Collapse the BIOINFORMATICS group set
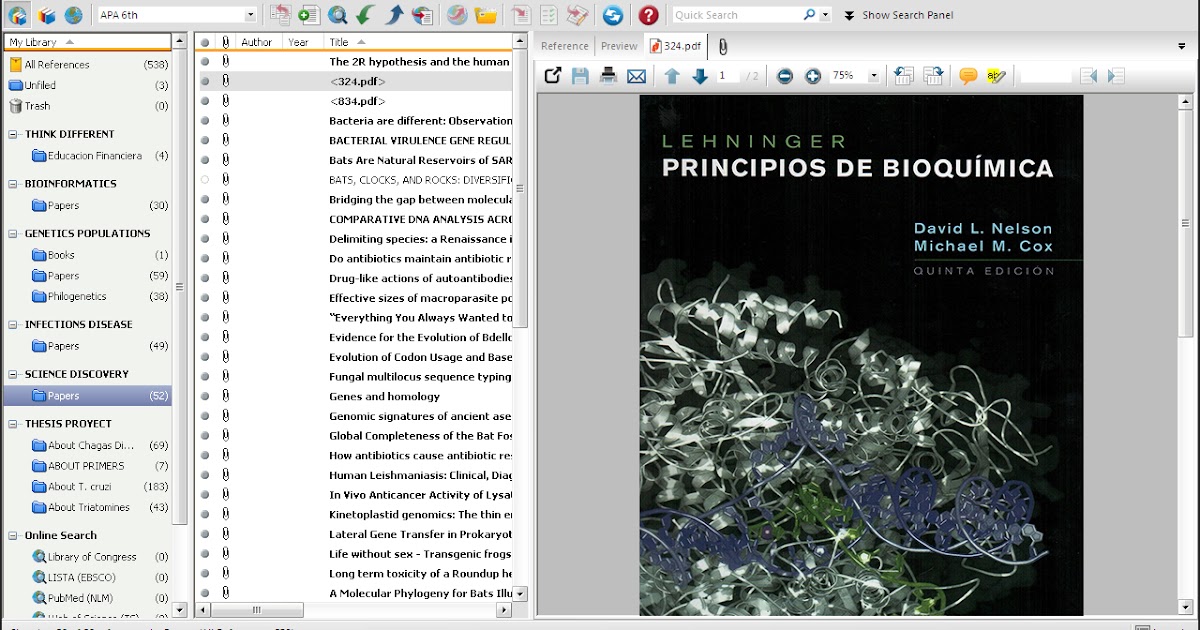The image size is (1200, 630). pos(14,184)
